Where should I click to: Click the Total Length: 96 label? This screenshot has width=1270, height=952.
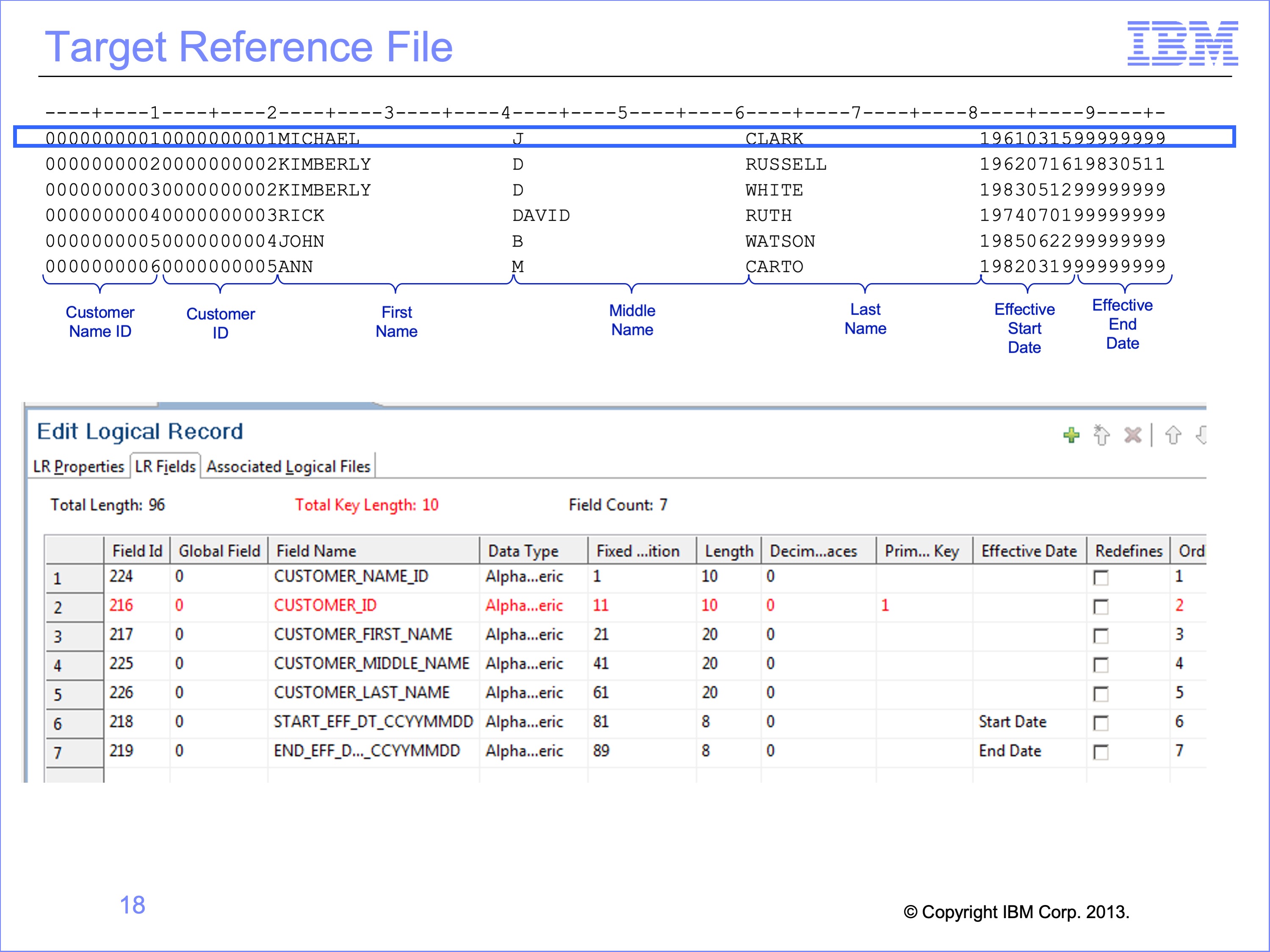[x=108, y=505]
